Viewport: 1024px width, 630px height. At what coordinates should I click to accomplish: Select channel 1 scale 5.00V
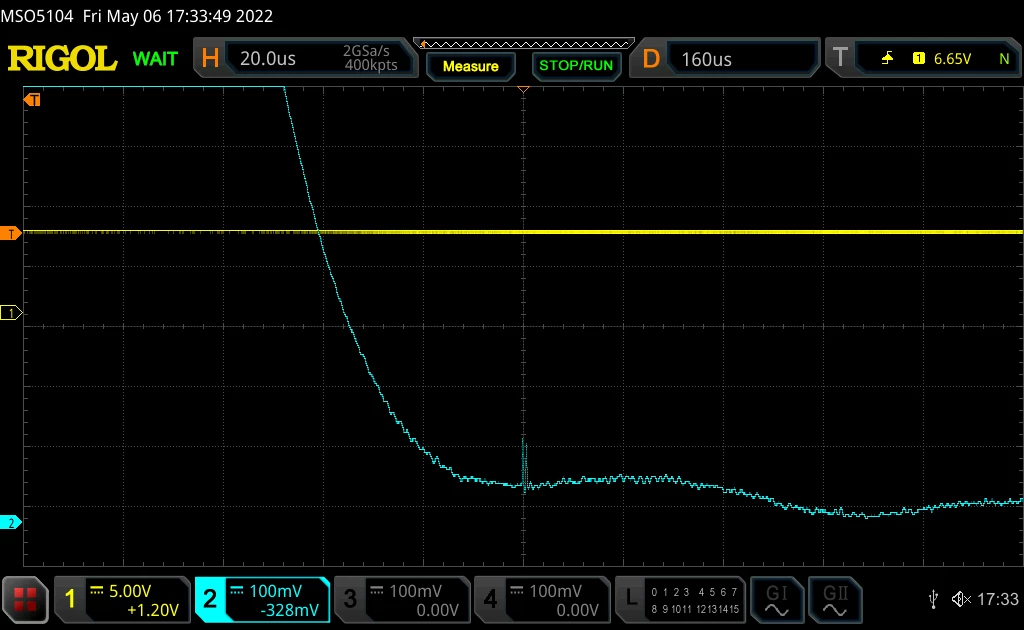(130, 591)
